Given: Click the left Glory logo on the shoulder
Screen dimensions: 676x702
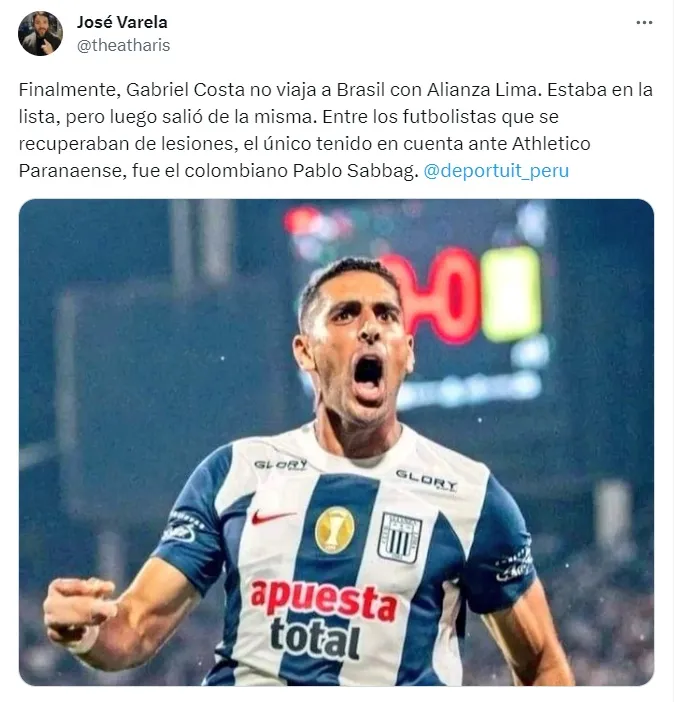Looking at the screenshot, I should 281,465.
